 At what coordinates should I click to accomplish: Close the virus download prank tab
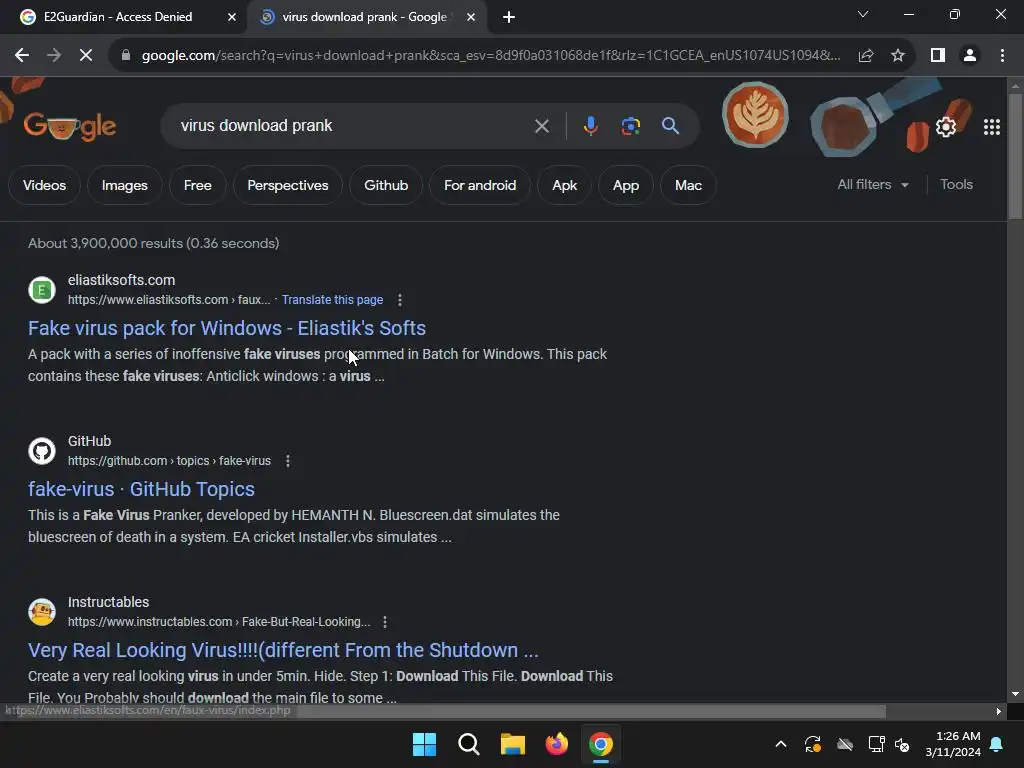pos(471,17)
